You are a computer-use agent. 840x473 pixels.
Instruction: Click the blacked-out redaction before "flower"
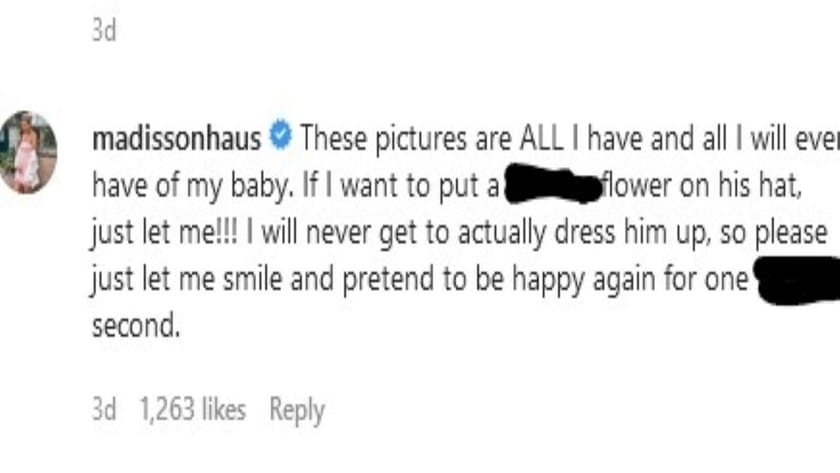click(551, 185)
